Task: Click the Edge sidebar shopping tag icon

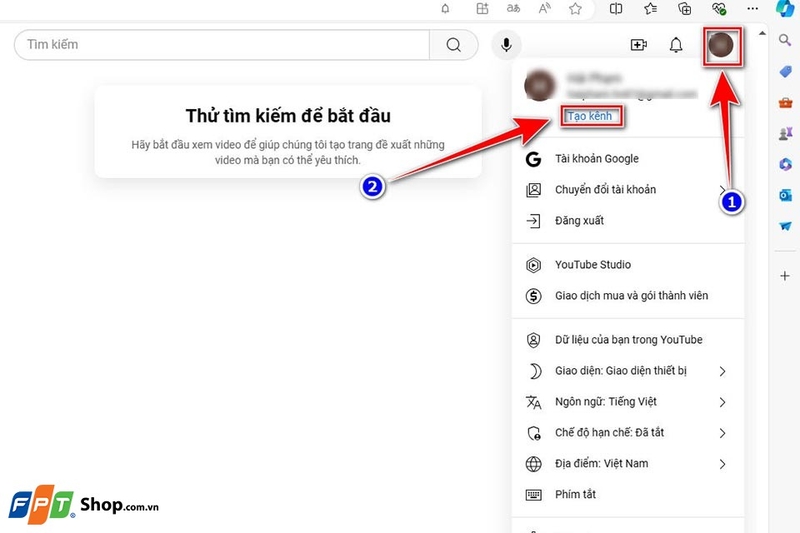Action: 785,71
